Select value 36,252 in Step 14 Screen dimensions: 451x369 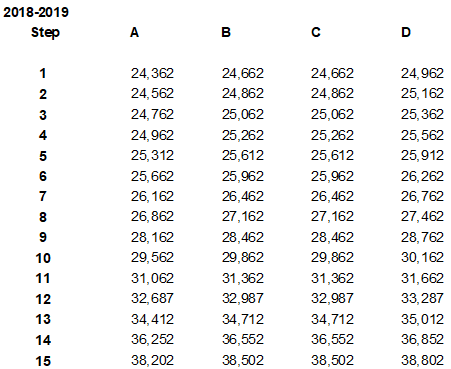coord(152,340)
